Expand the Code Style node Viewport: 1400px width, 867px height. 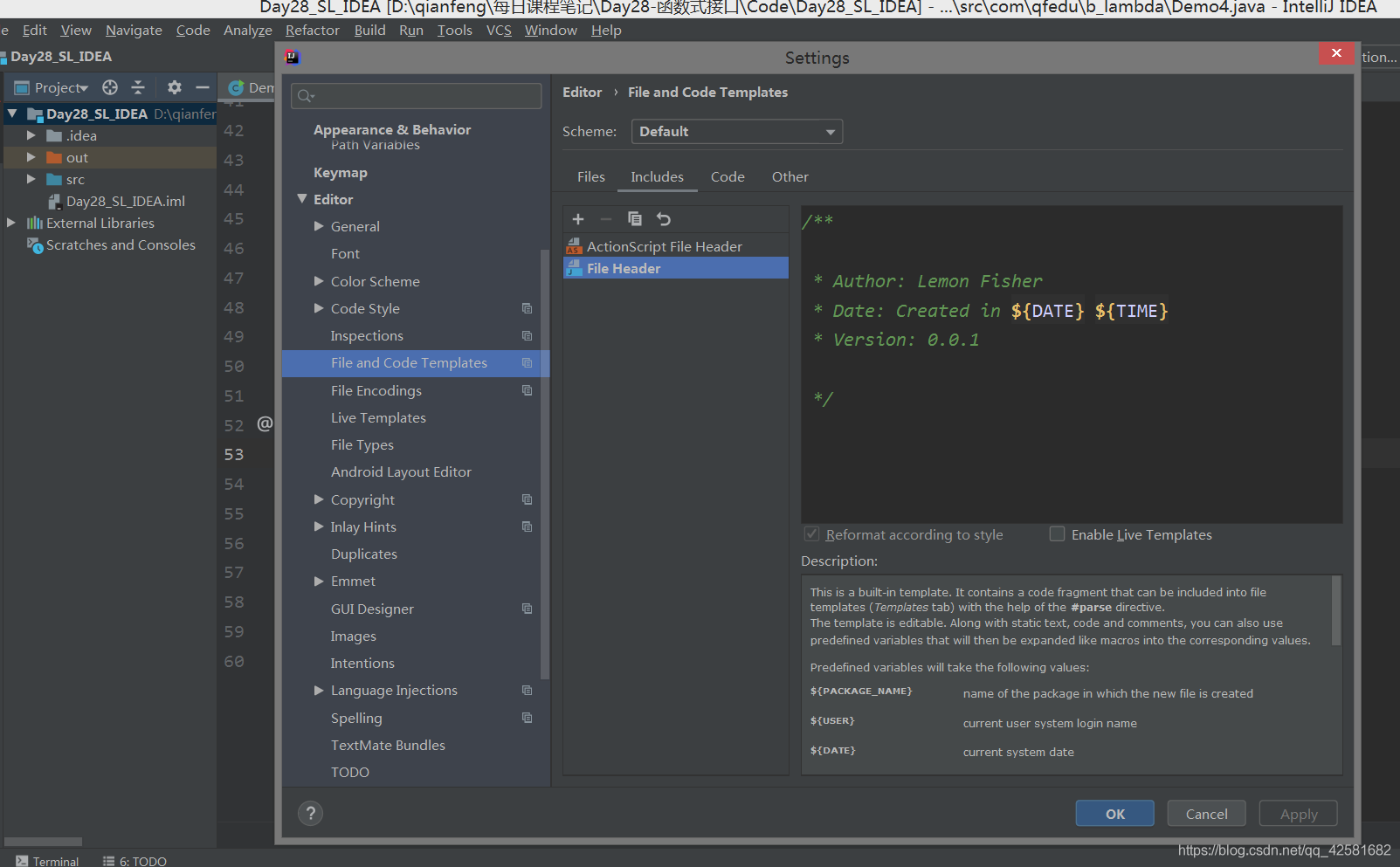(x=319, y=308)
